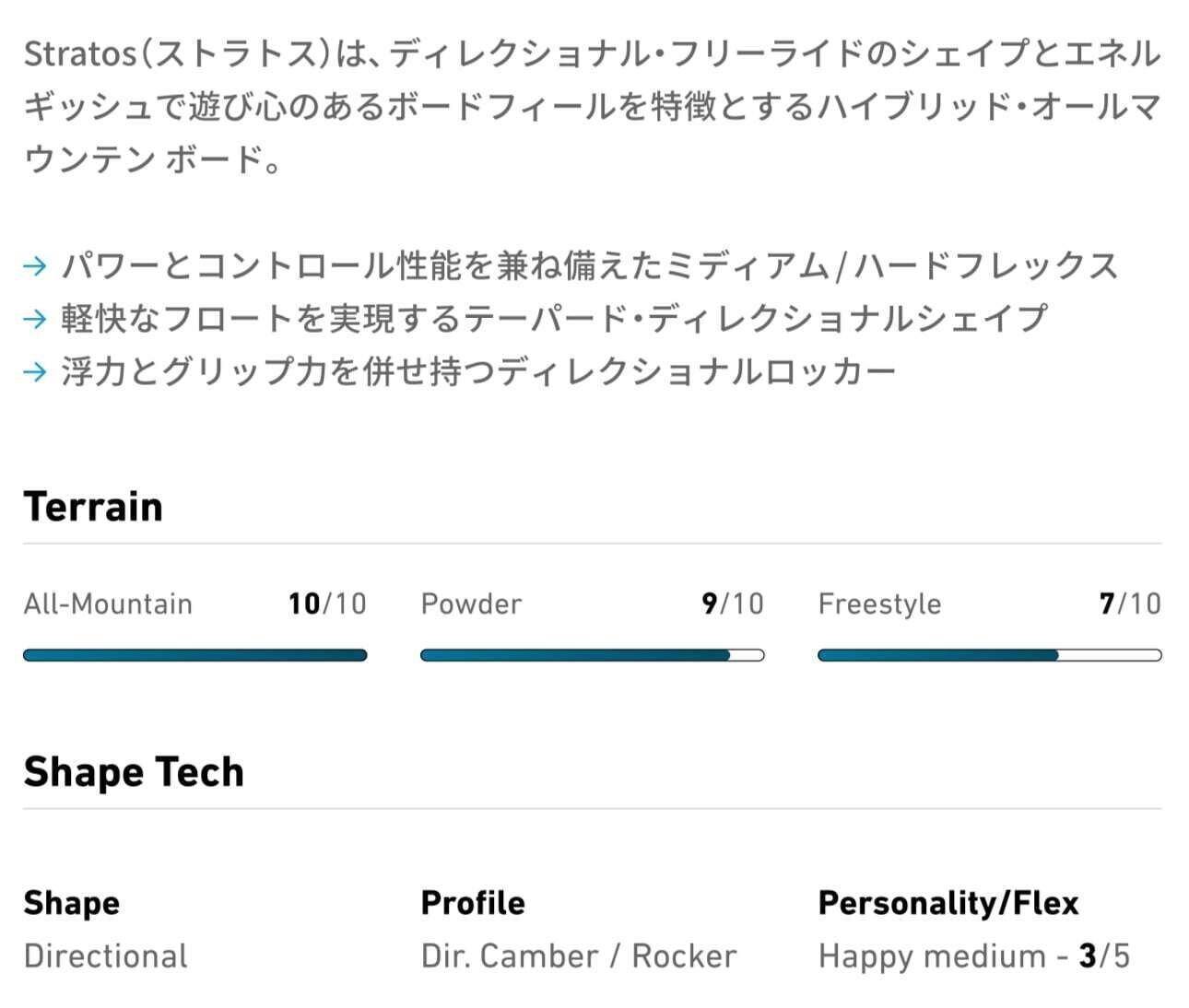This screenshot has width=1189, height=1008.
Task: Click the Shape Tech section heading
Action: click(x=134, y=772)
